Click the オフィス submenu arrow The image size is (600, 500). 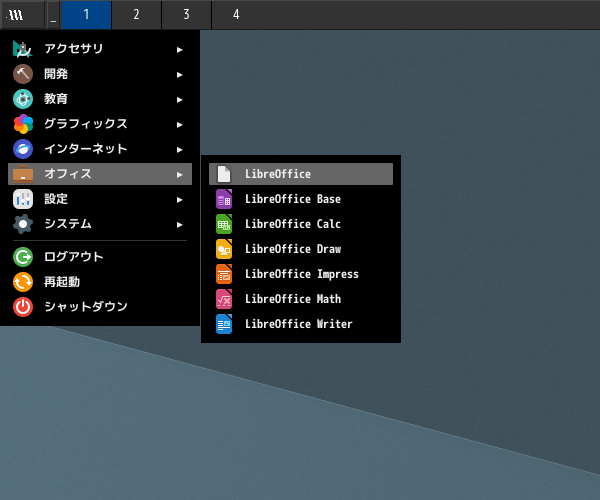coord(179,175)
